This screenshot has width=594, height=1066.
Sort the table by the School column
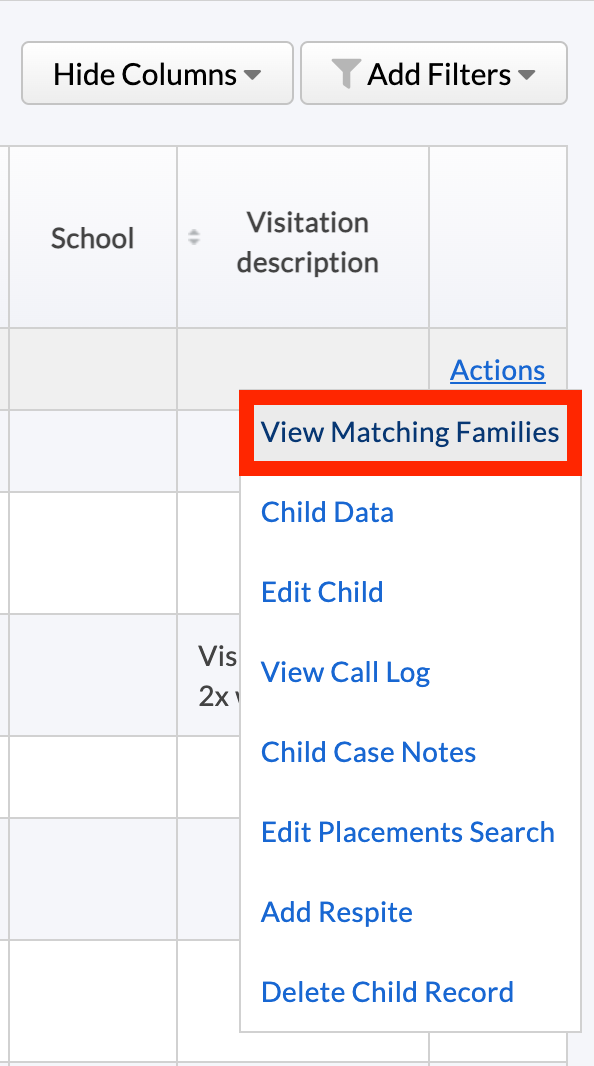coord(92,238)
